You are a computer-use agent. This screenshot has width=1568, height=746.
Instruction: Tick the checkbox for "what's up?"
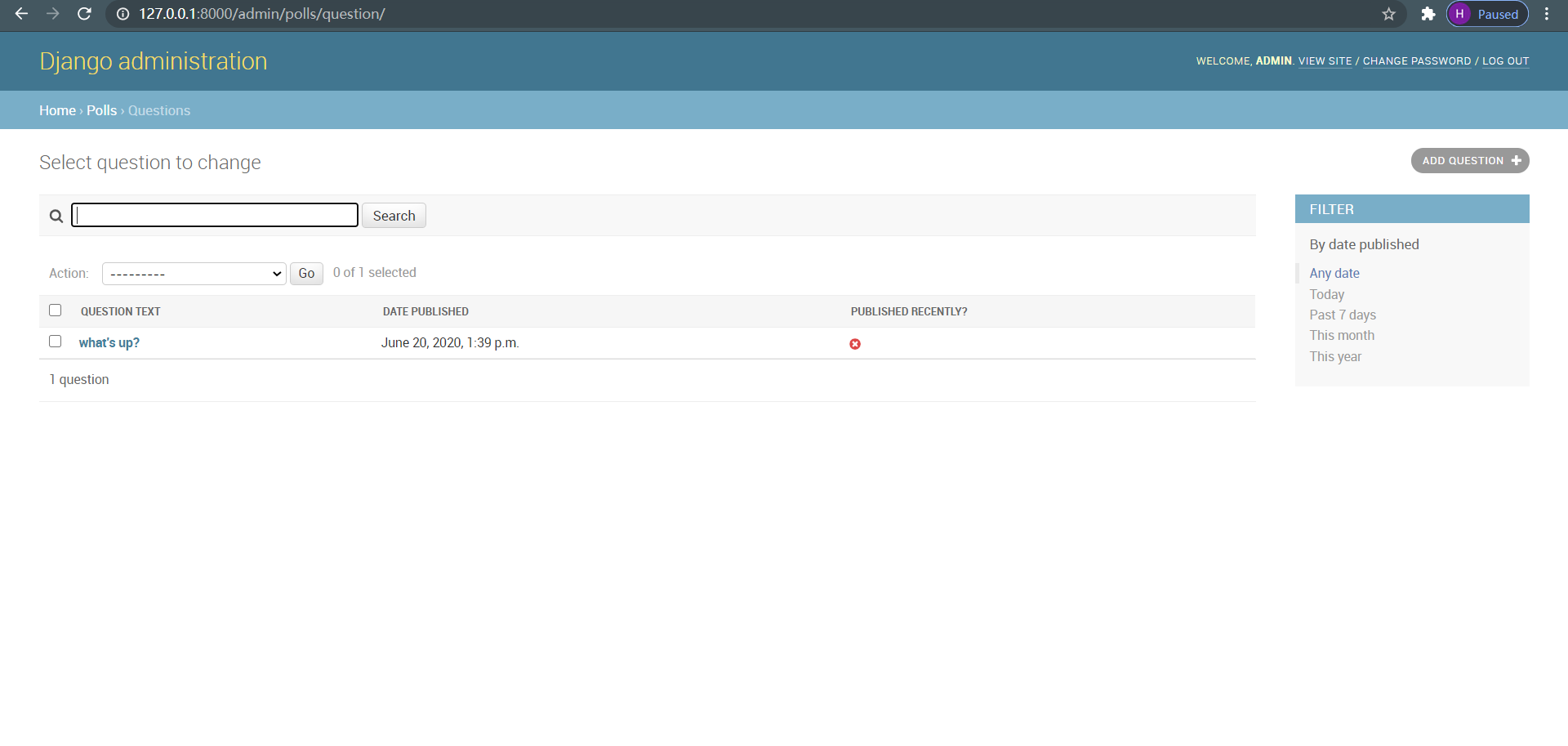click(56, 342)
